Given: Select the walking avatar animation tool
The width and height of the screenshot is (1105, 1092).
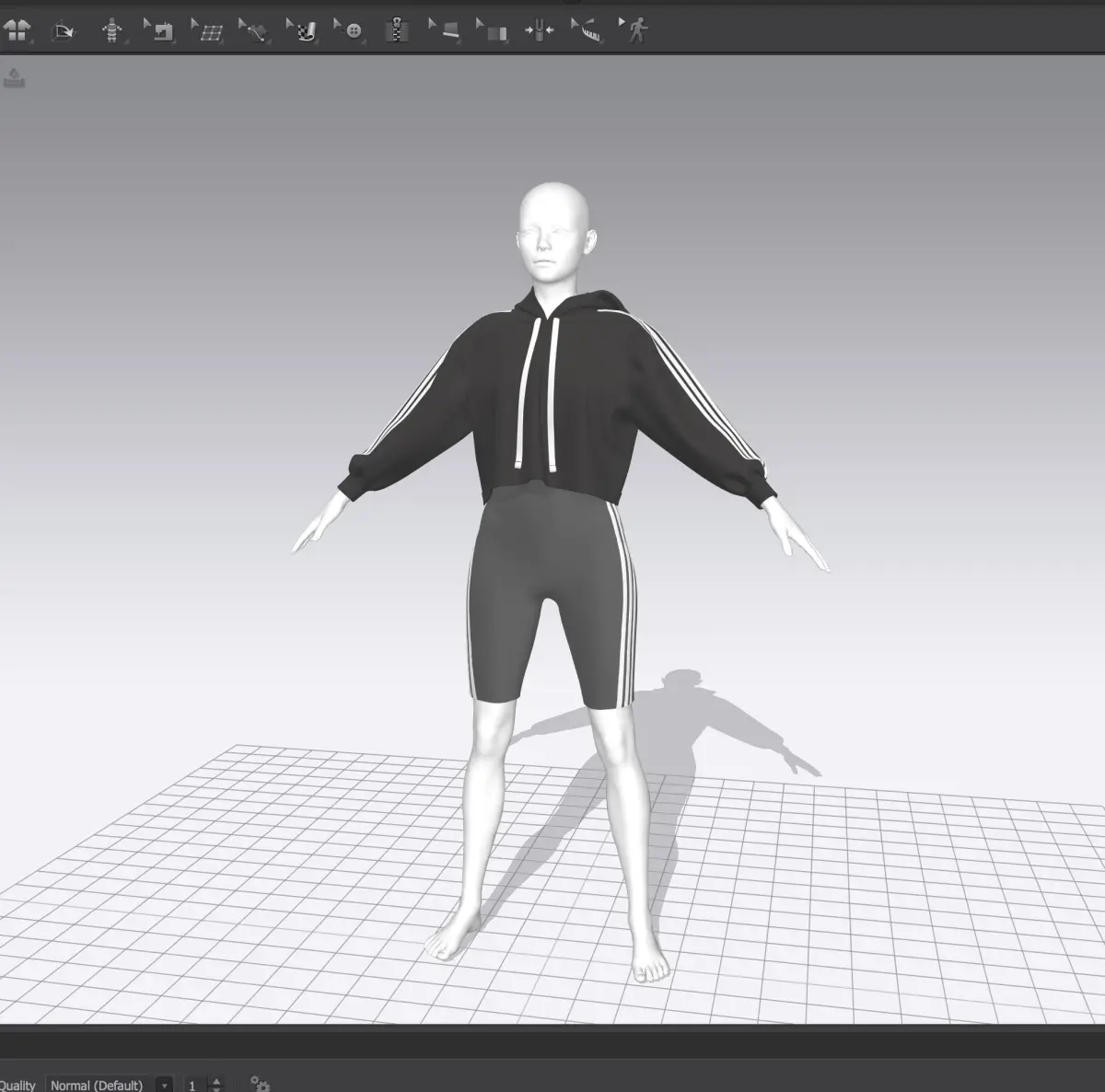Looking at the screenshot, I should click(635, 30).
